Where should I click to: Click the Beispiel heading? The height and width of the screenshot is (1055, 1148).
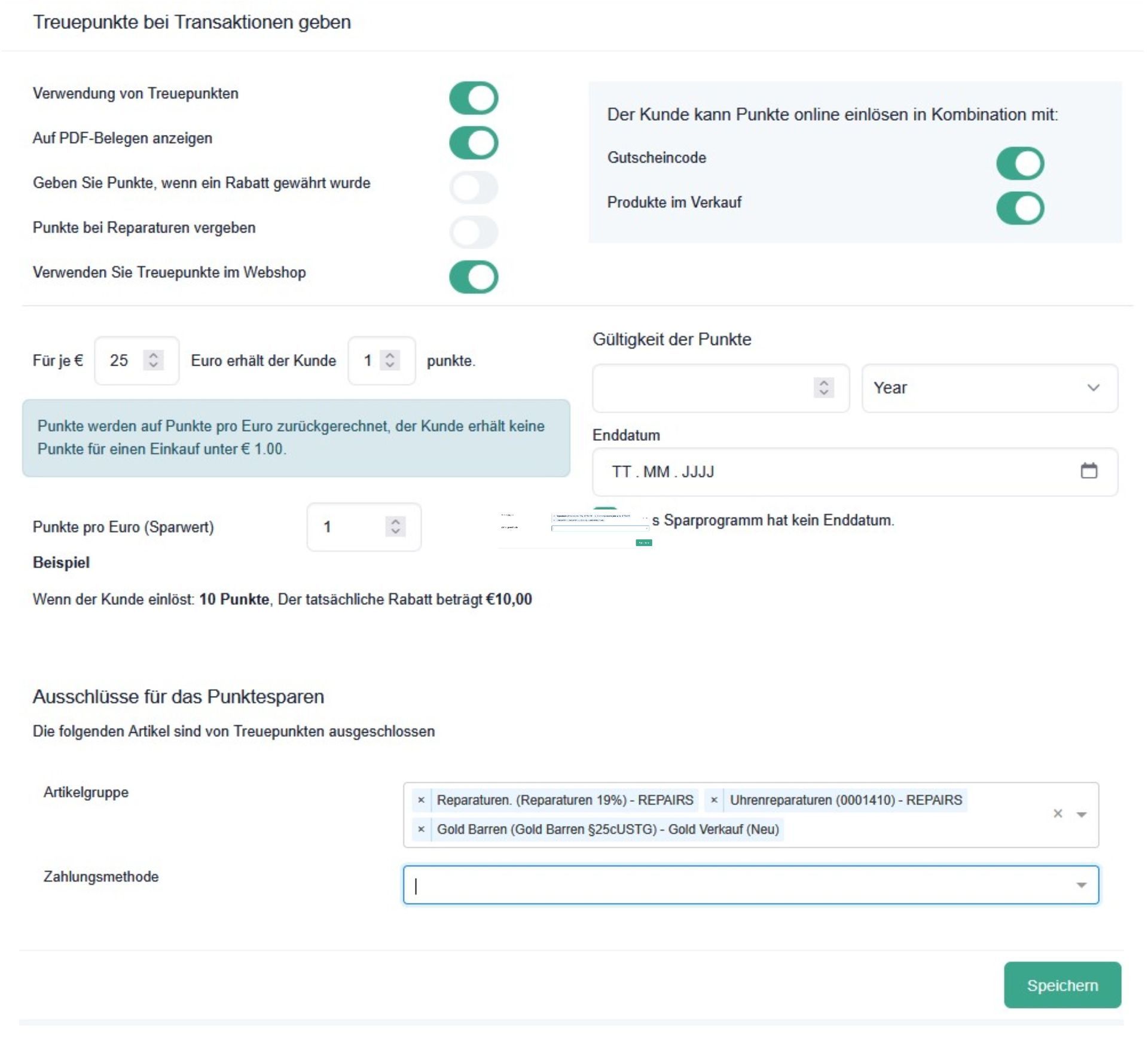(61, 563)
